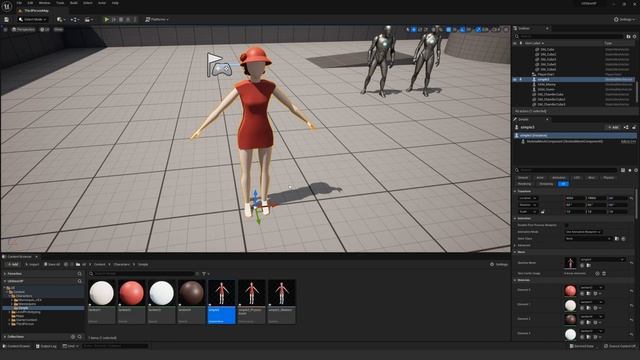Open the Skeletal Mesh asset dropdown

pos(602,260)
